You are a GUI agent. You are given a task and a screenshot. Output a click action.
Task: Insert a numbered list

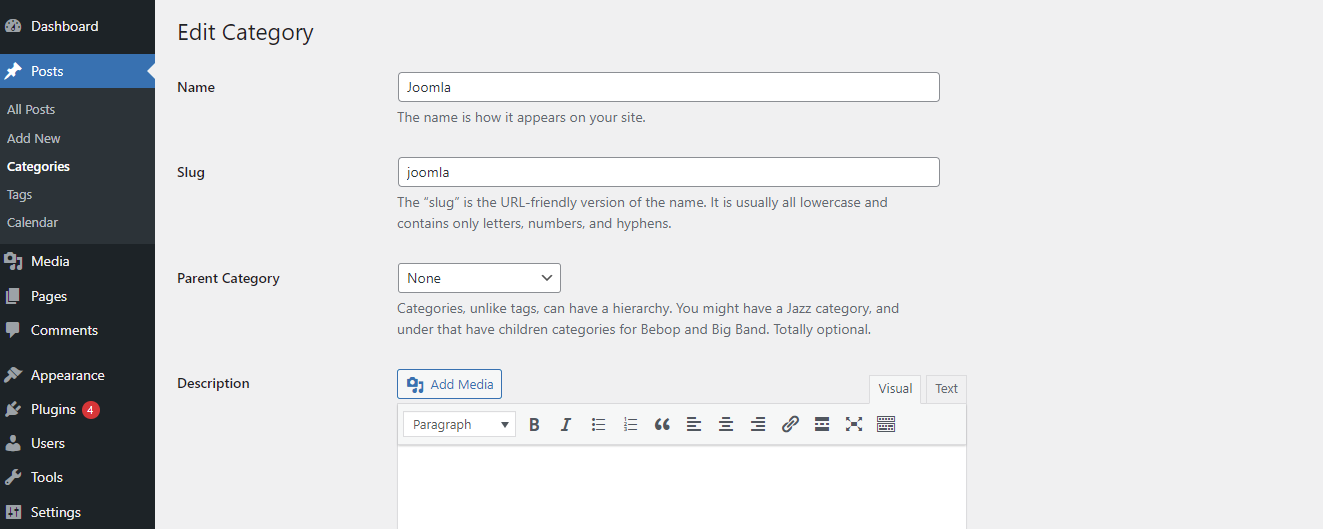[x=630, y=424]
